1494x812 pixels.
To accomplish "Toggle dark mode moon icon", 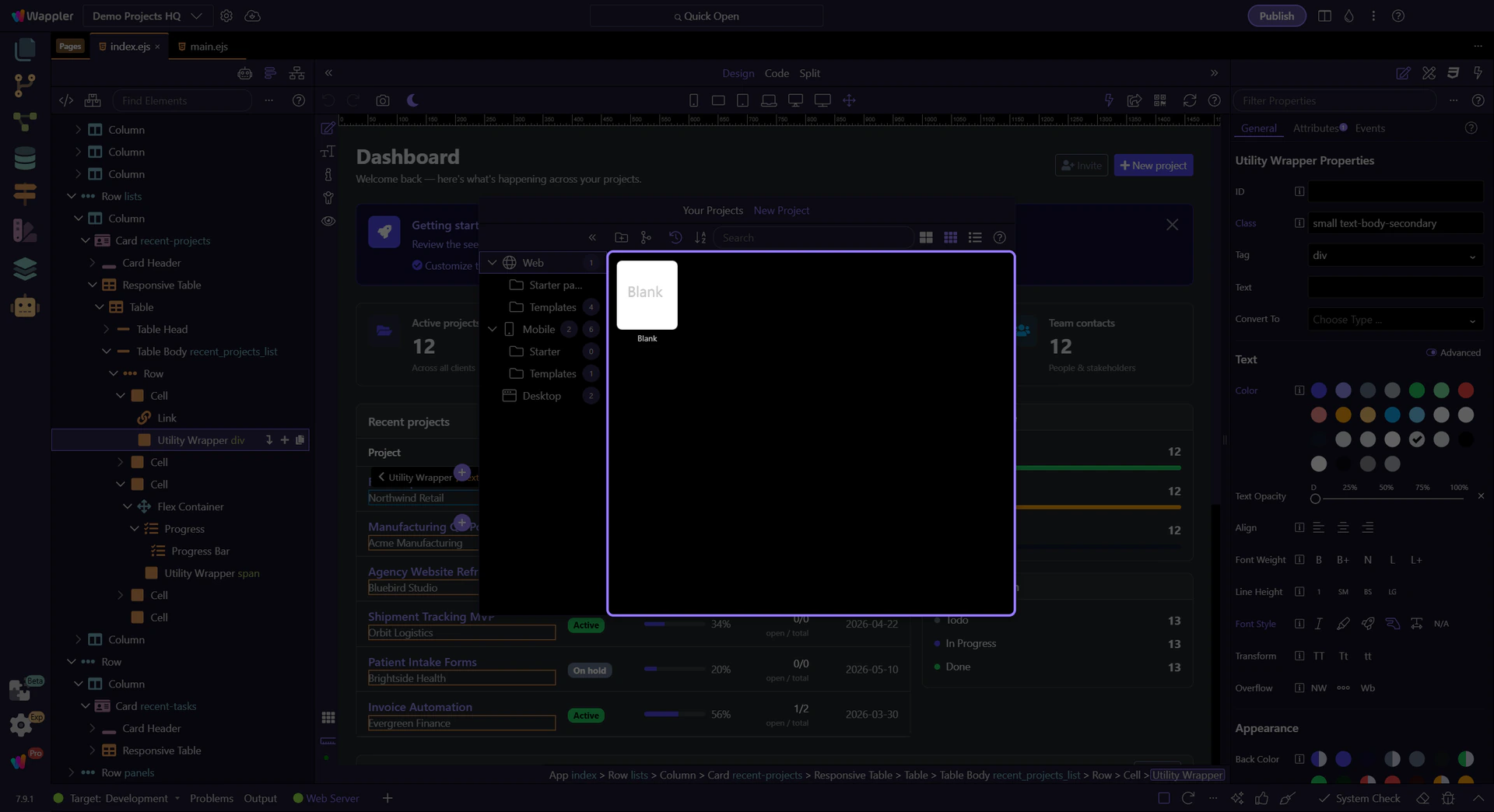I will [x=413, y=100].
